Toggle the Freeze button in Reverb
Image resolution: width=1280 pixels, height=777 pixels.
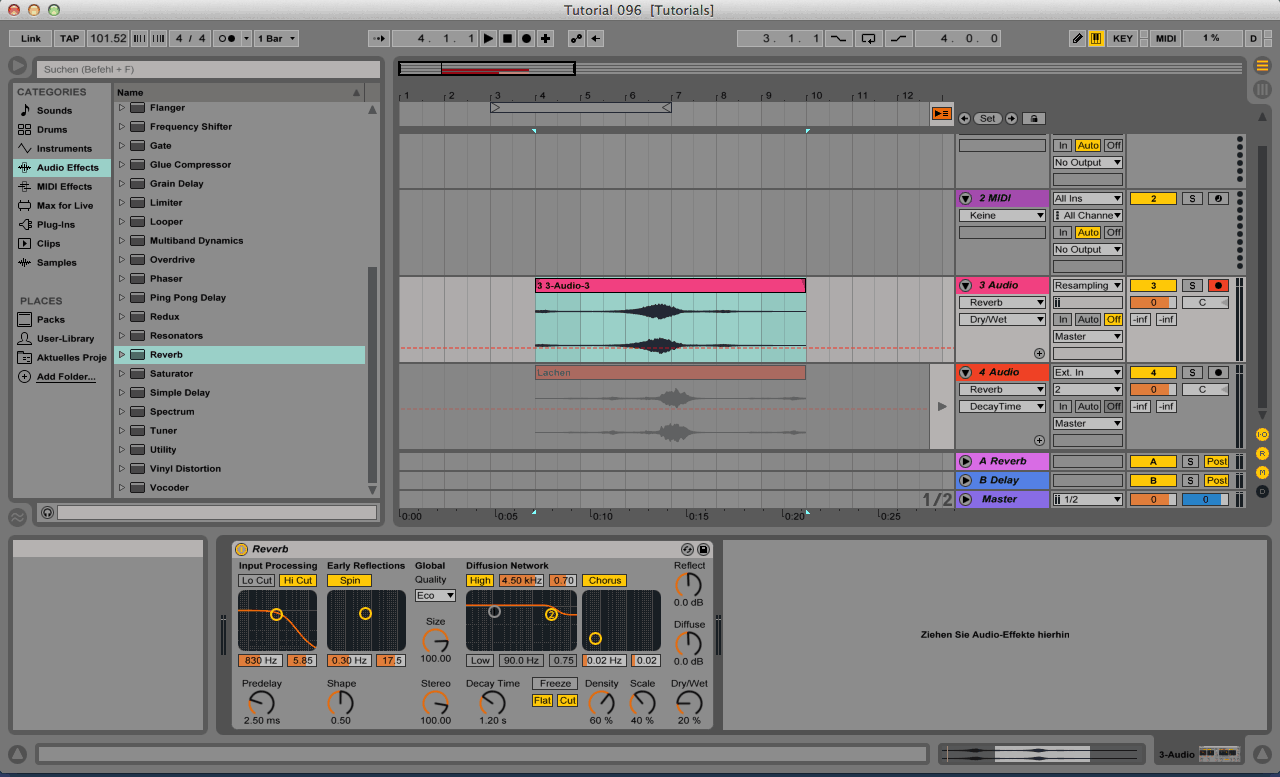point(554,684)
